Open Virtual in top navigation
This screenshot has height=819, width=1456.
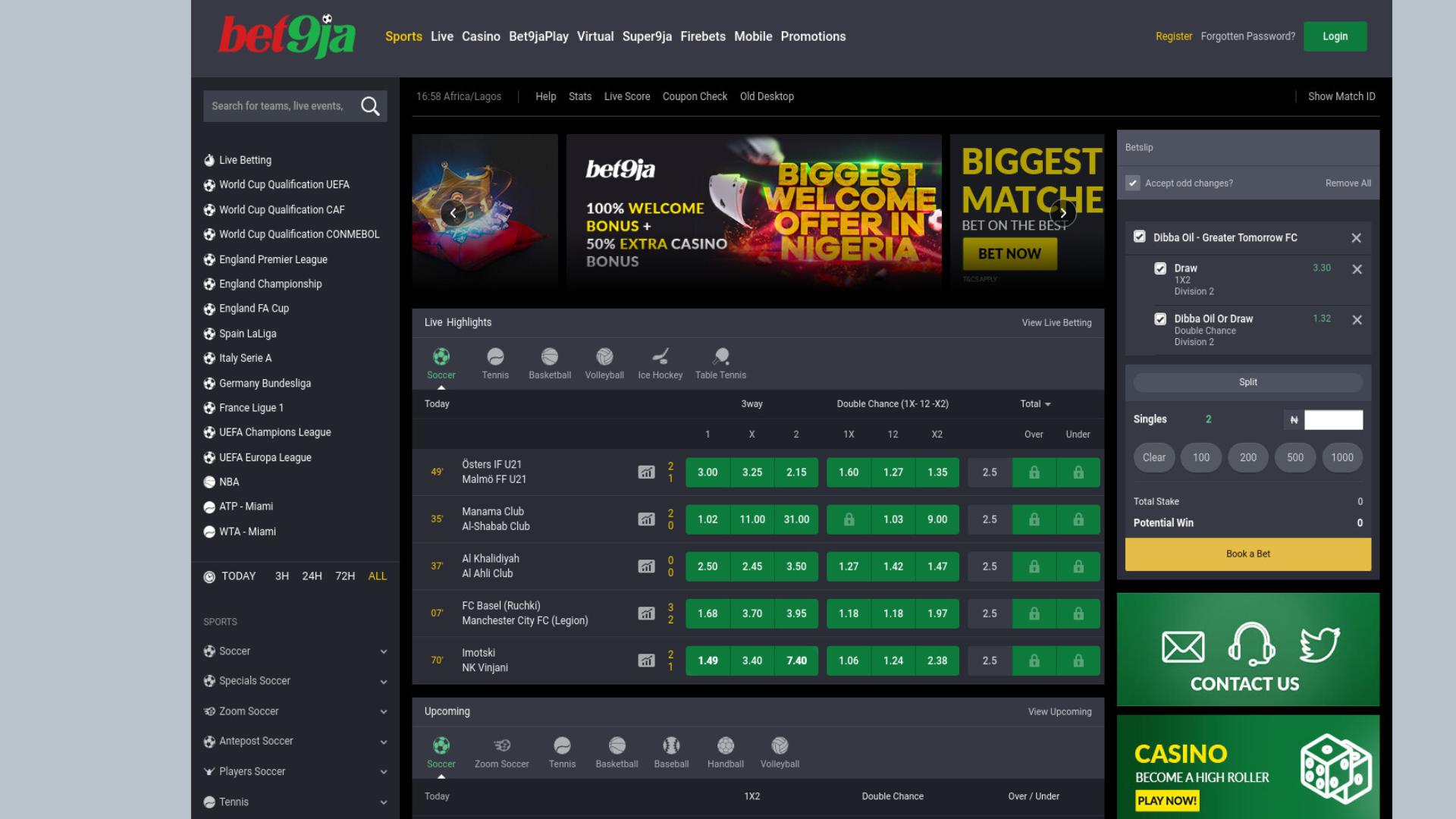595,36
